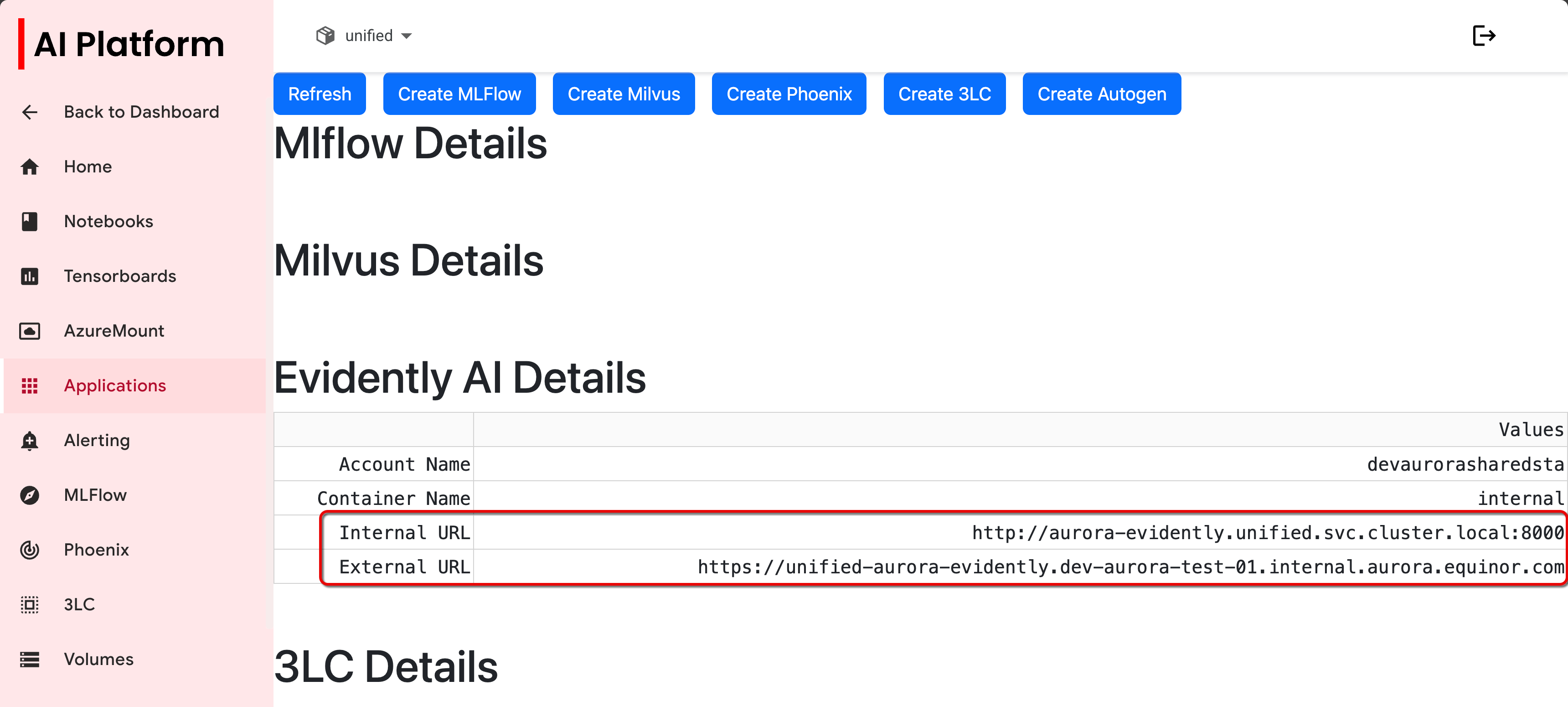Open the unified namespace dropdown
1568x707 pixels.
coord(377,36)
